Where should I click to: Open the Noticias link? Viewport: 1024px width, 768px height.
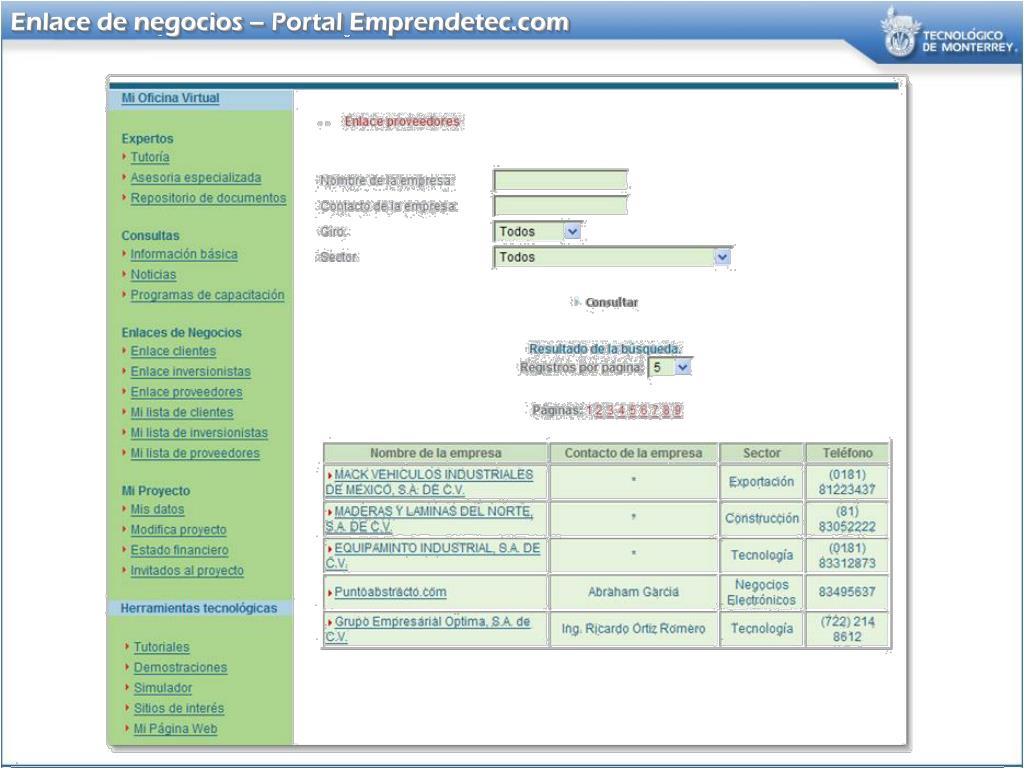pyautogui.click(x=153, y=274)
